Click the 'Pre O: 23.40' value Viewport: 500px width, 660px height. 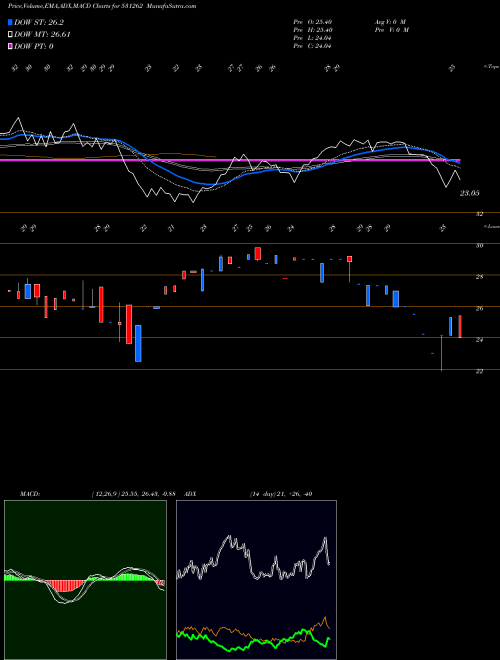(313, 22)
